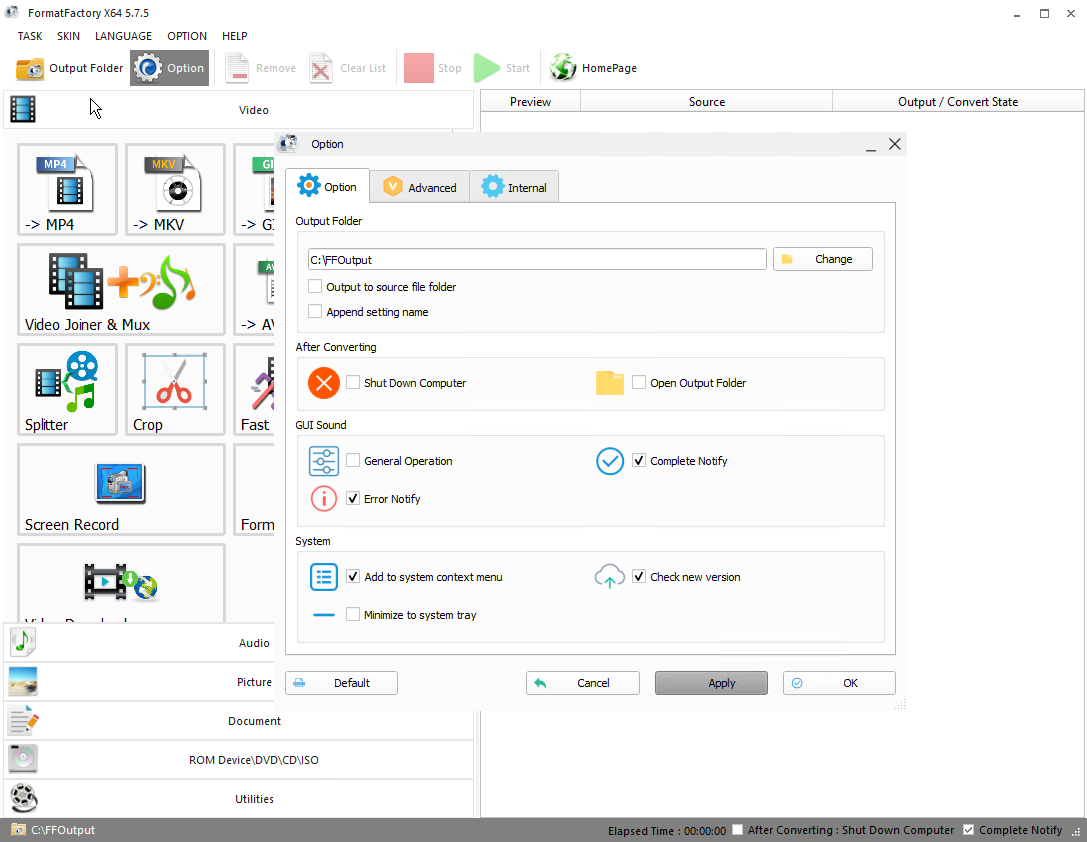Click the Video film strip category icon
The width and height of the screenshot is (1087, 842).
pyautogui.click(x=23, y=109)
